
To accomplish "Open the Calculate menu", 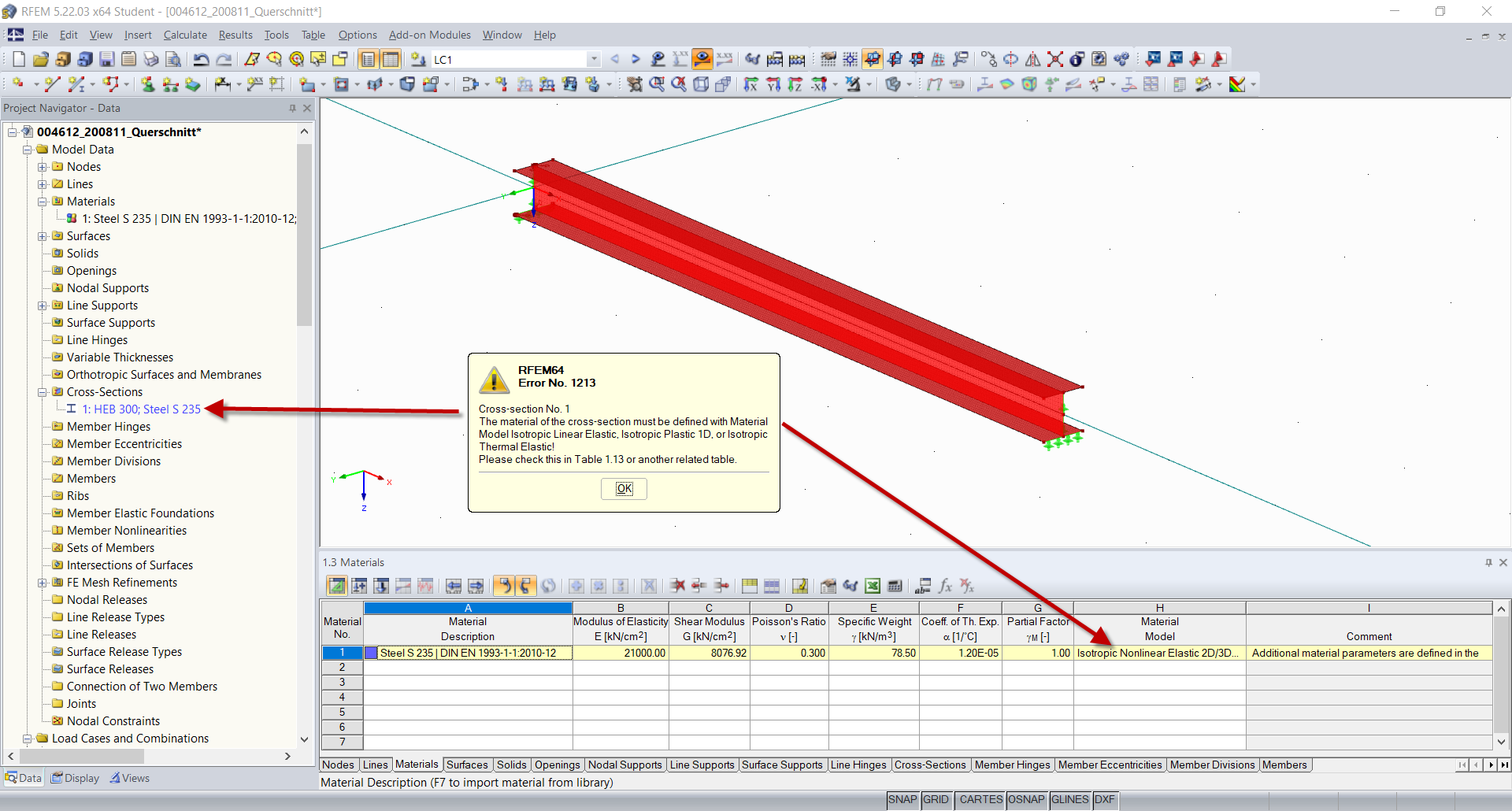I will coord(185,35).
